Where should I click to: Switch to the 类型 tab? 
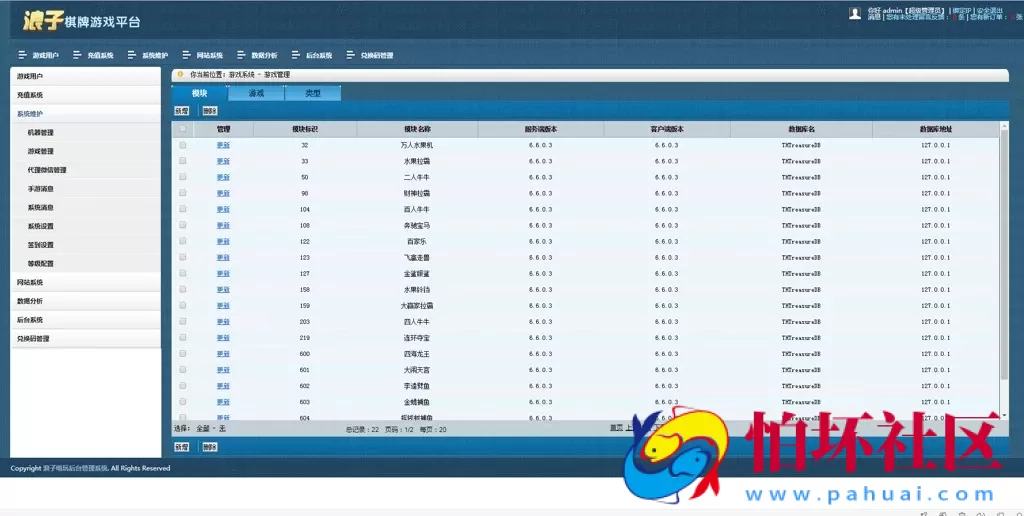(x=313, y=93)
